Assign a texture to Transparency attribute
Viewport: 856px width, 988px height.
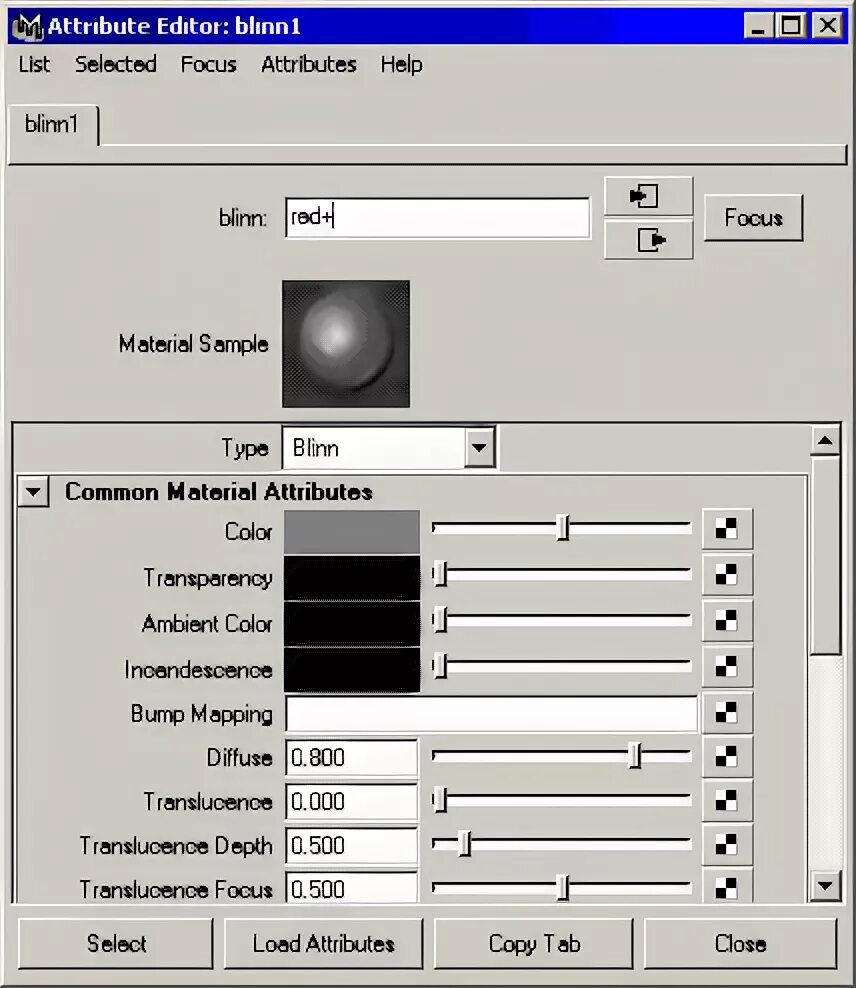pyautogui.click(x=727, y=574)
